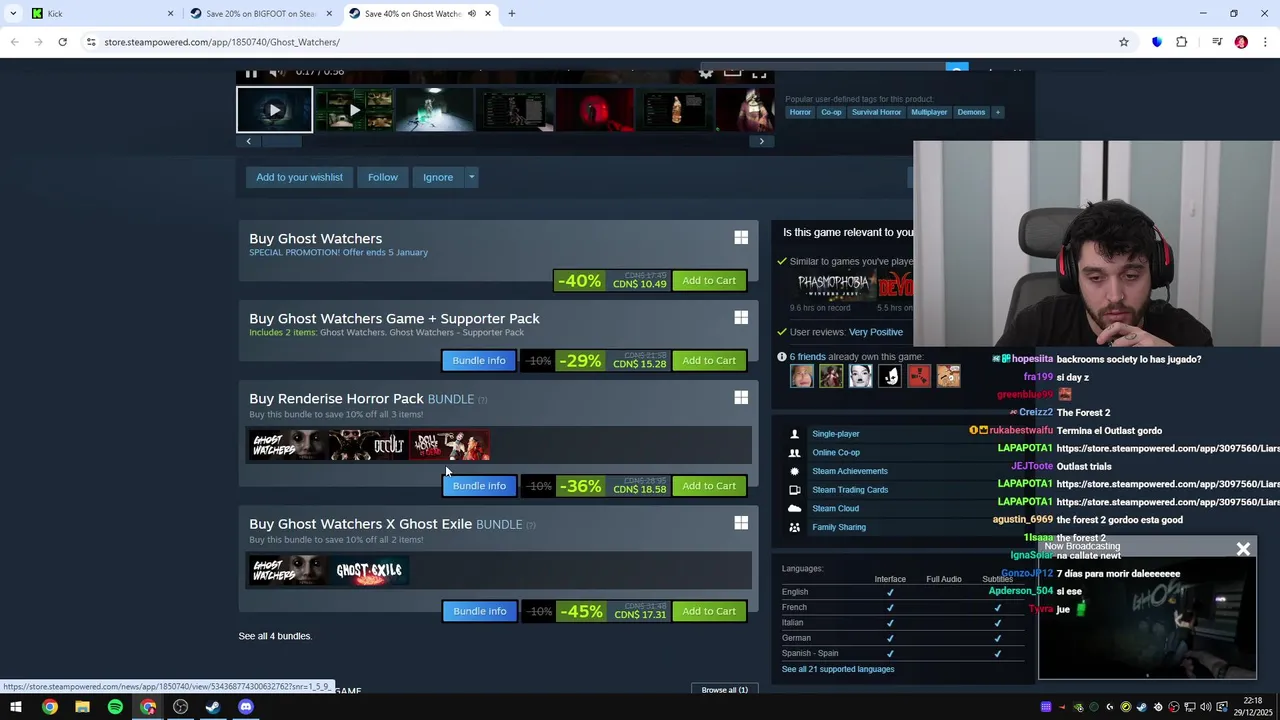
Task: Open Bundle info for Renderise Horror Pack
Action: (x=479, y=486)
